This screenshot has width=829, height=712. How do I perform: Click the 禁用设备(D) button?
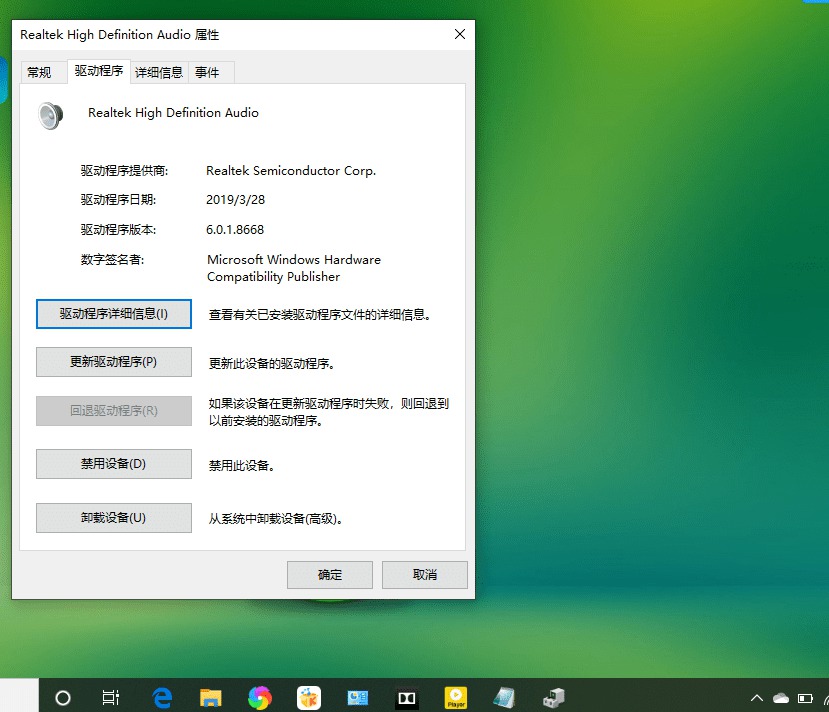coord(114,464)
